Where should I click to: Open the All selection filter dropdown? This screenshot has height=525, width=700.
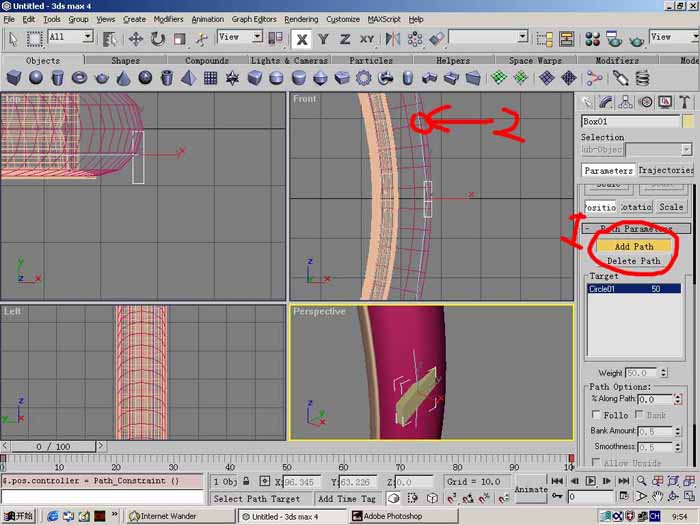point(88,37)
